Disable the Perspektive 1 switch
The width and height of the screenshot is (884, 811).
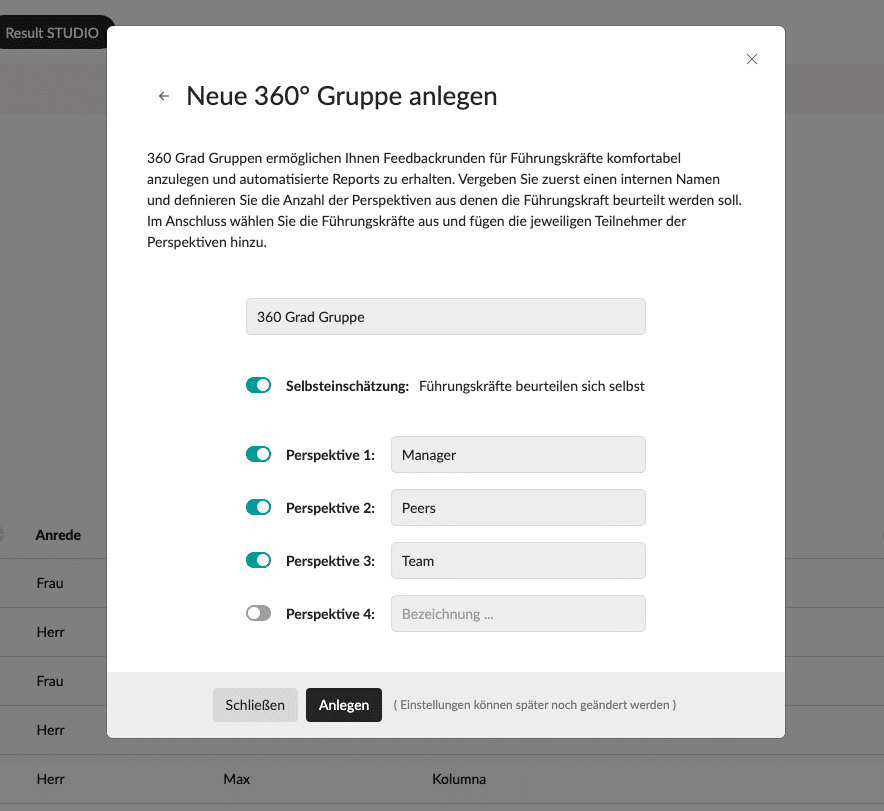[258, 454]
